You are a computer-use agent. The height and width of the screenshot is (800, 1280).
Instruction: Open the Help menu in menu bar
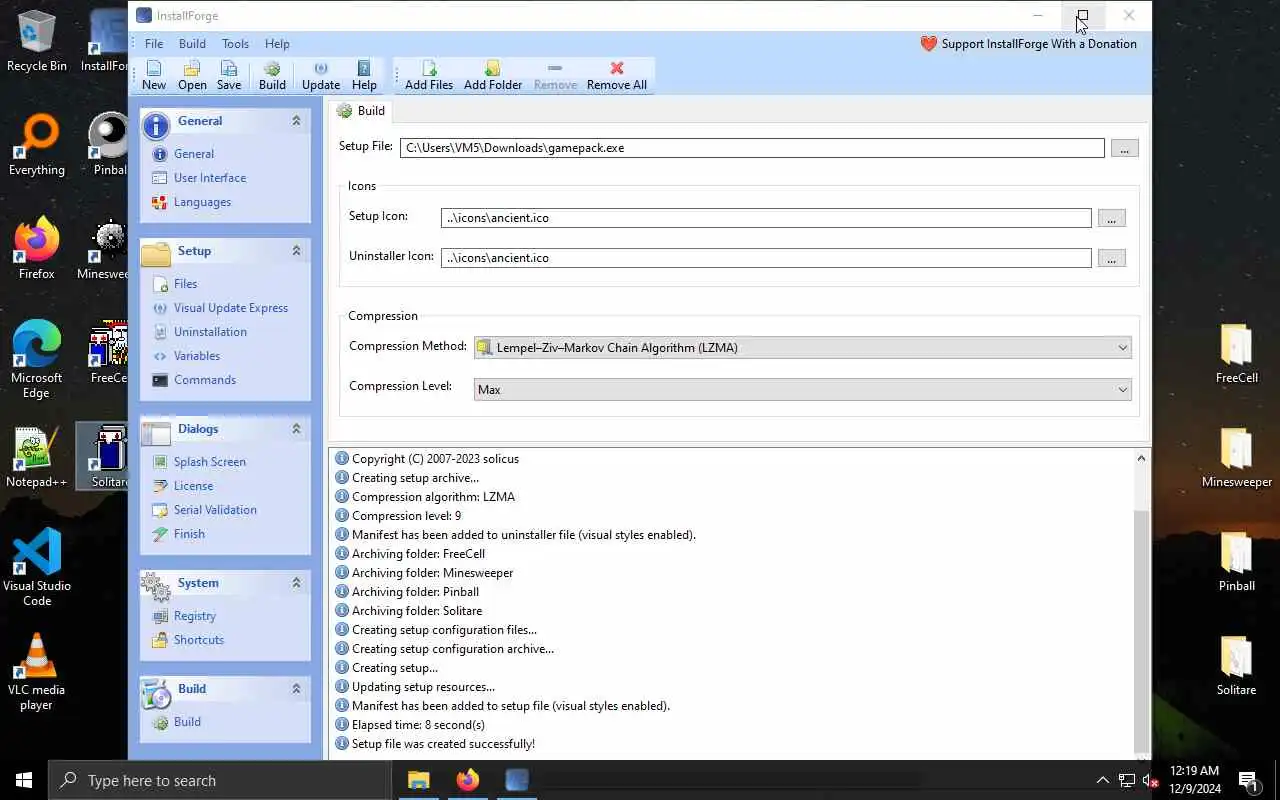277,44
